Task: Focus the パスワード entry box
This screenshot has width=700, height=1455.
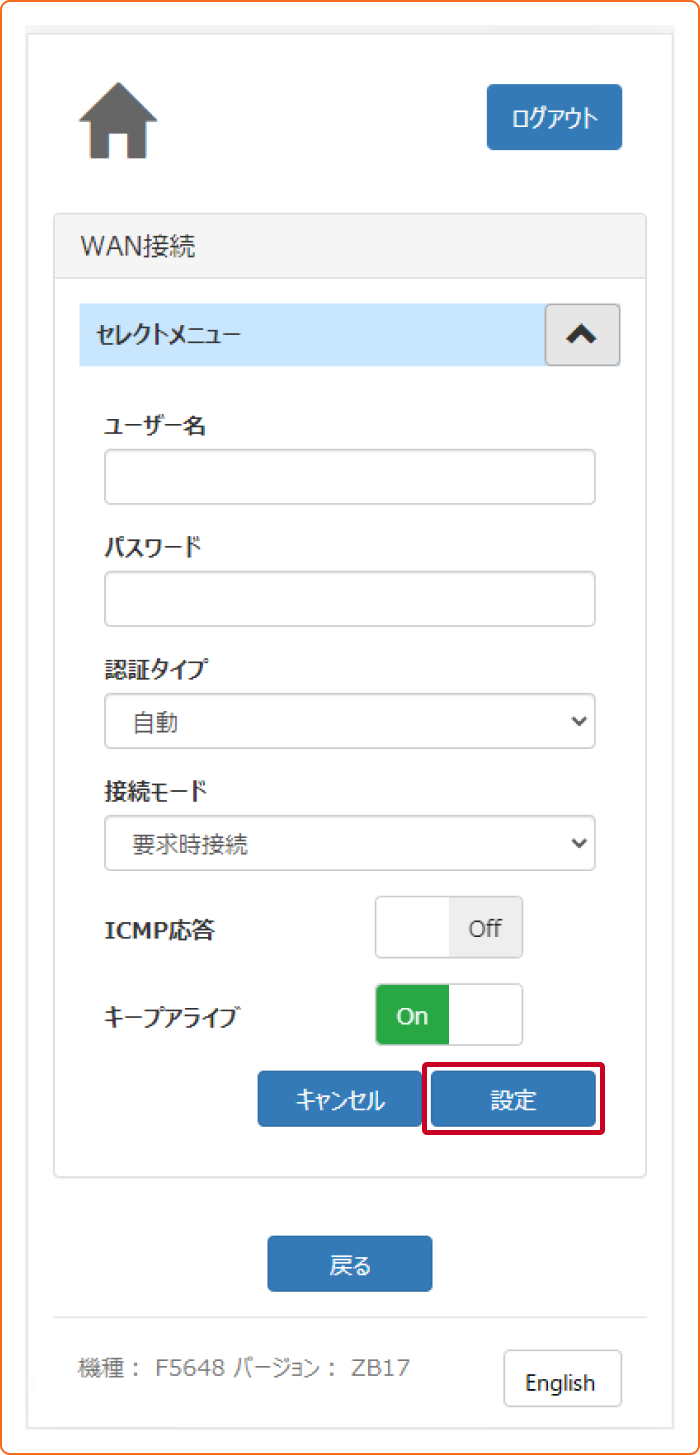Action: (x=350, y=599)
